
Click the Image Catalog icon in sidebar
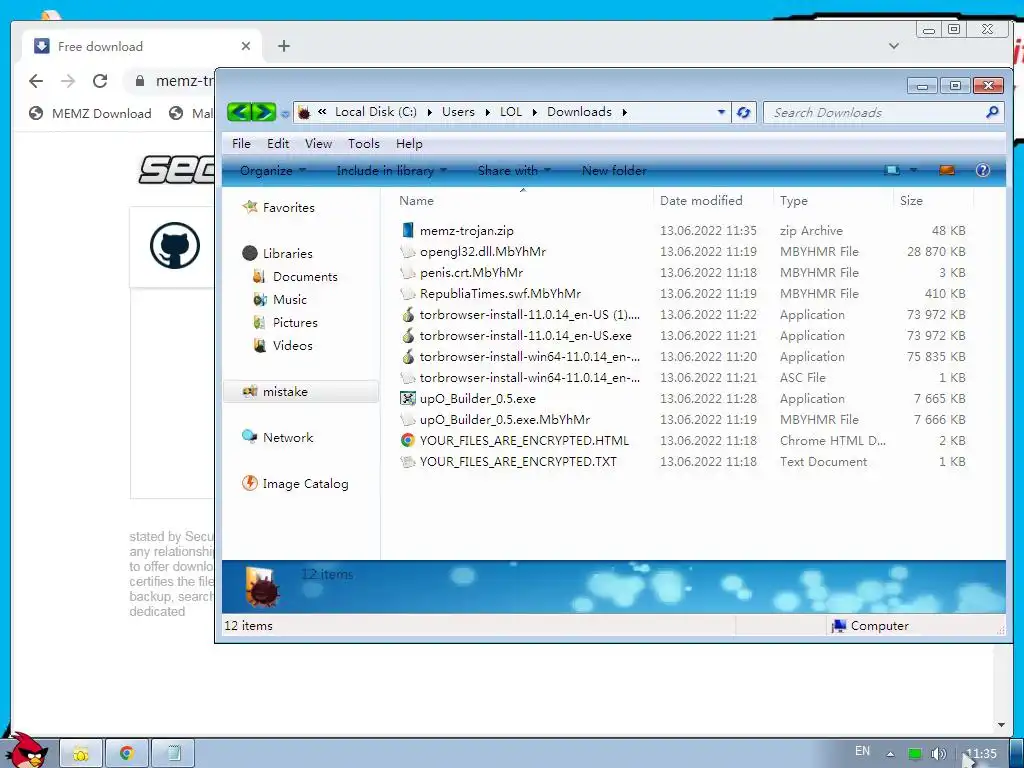coord(249,483)
